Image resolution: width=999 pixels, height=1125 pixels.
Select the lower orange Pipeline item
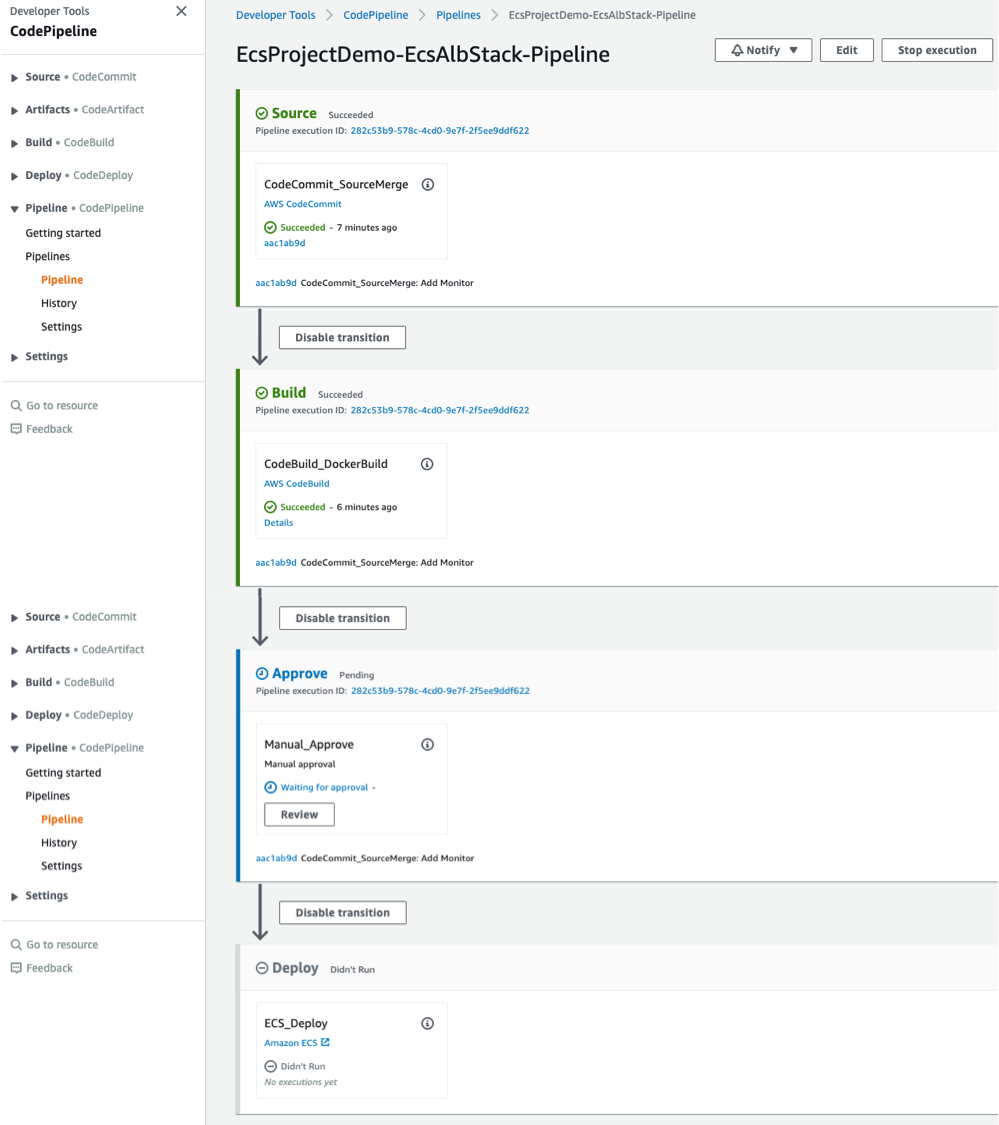(62, 819)
